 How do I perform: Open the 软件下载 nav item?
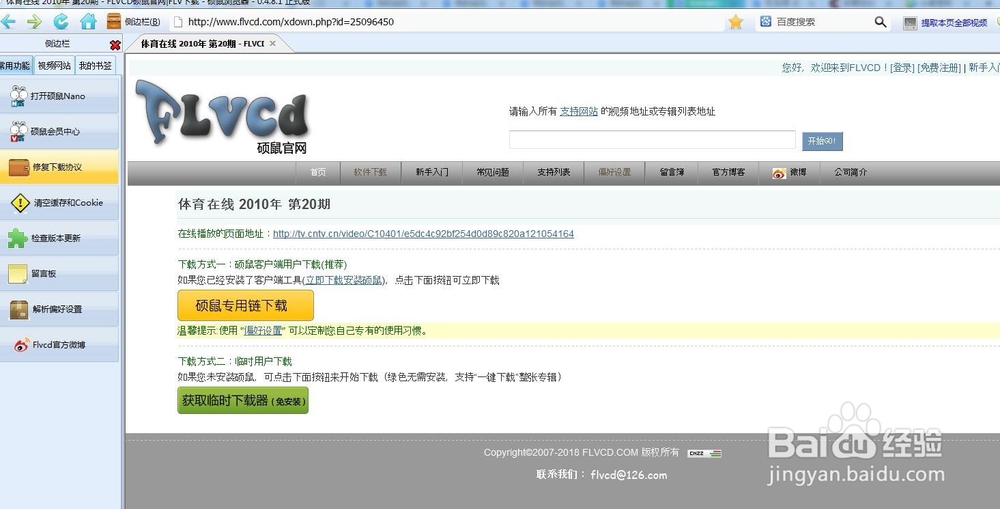coord(371,172)
